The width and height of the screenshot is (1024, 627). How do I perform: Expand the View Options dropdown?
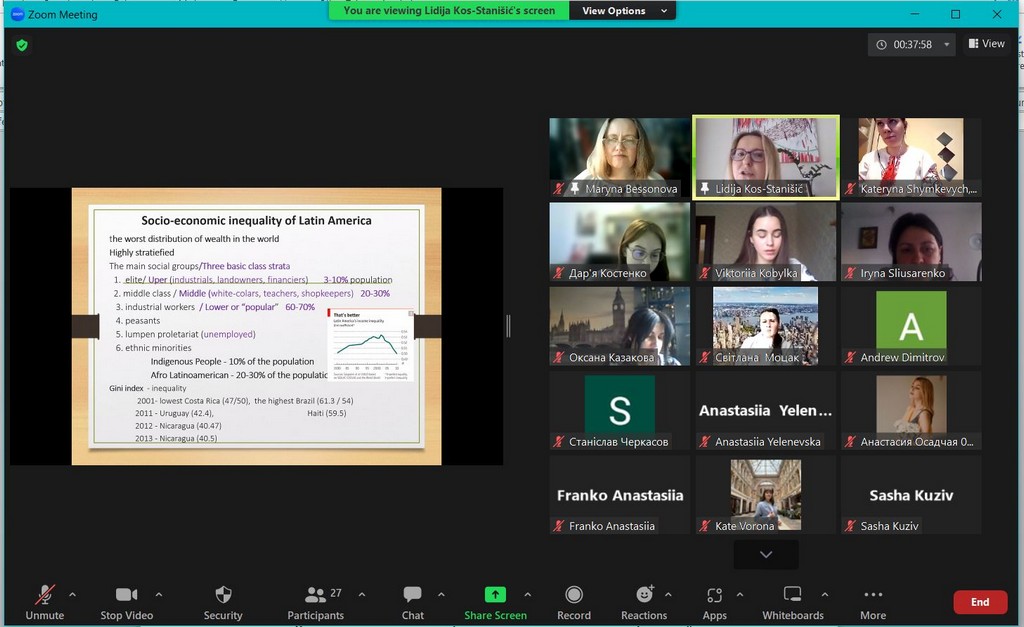(x=621, y=11)
